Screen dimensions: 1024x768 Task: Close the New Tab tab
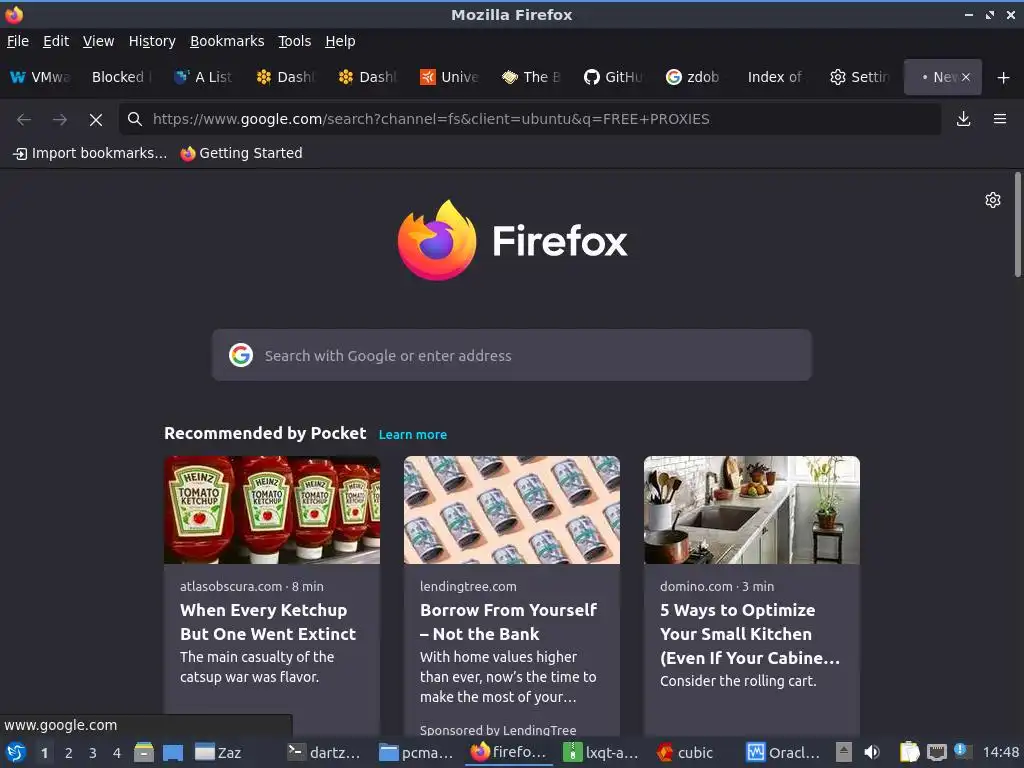click(966, 77)
